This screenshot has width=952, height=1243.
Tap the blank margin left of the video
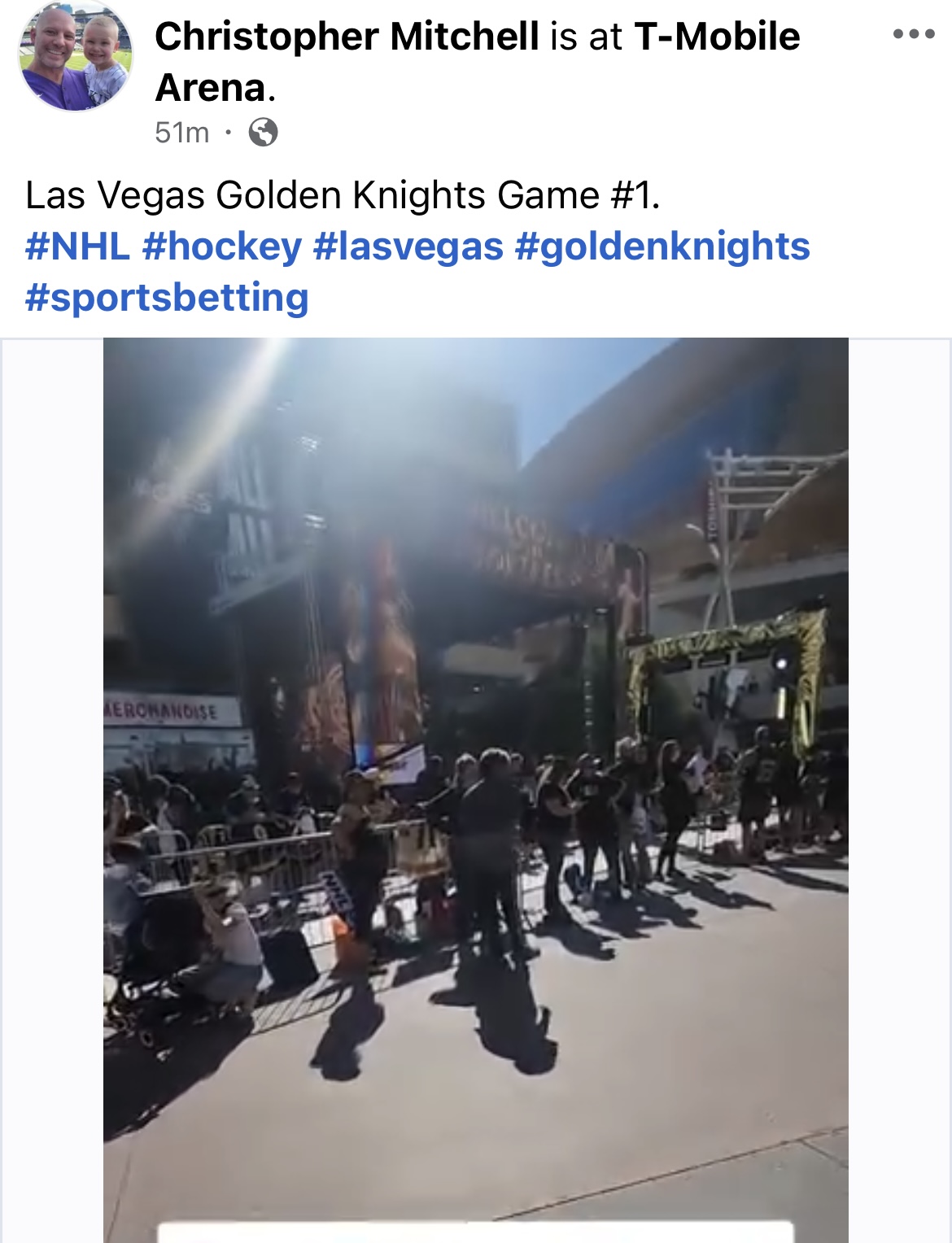click(x=52, y=790)
